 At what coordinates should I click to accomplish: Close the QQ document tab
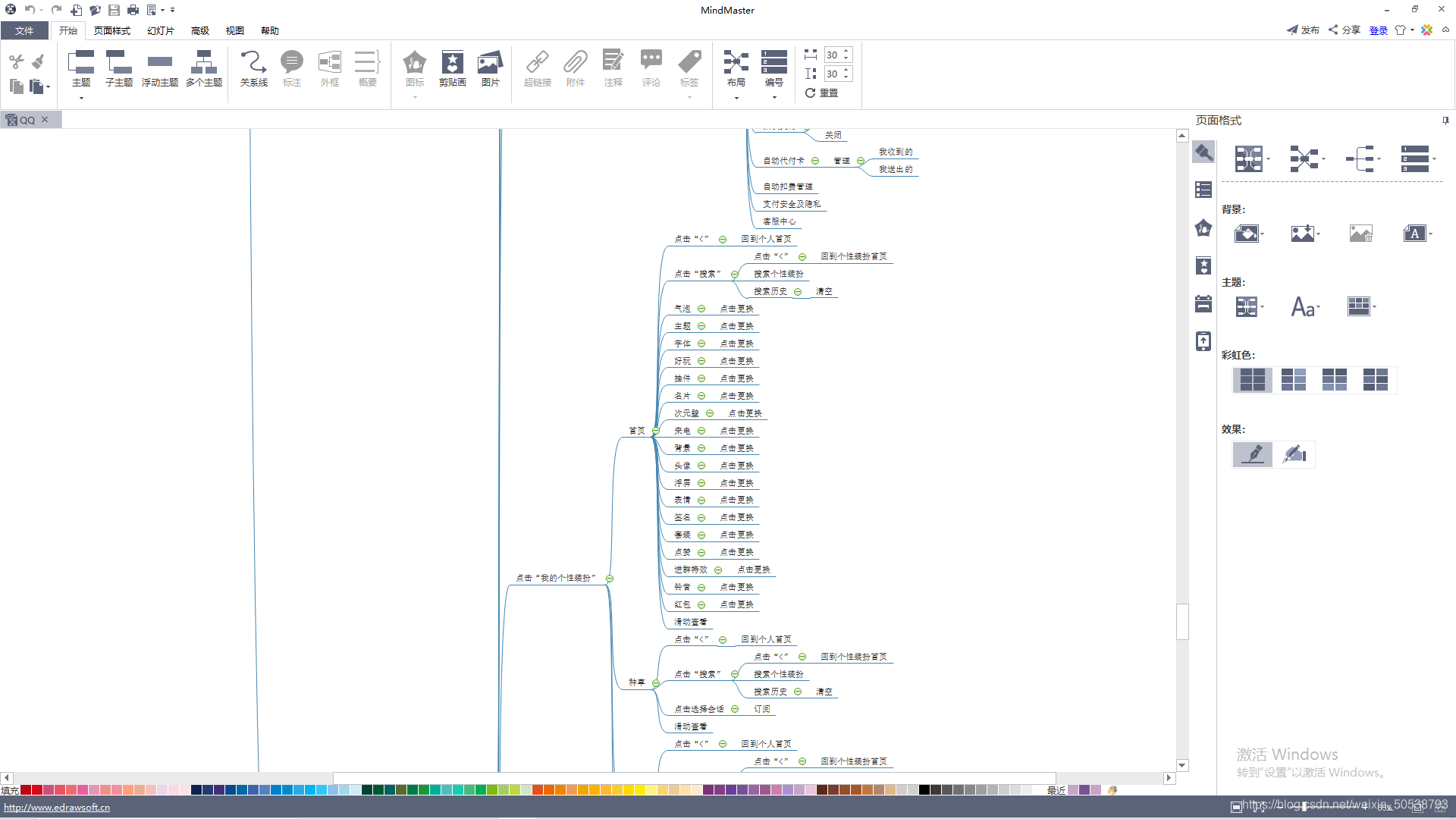pos(45,120)
